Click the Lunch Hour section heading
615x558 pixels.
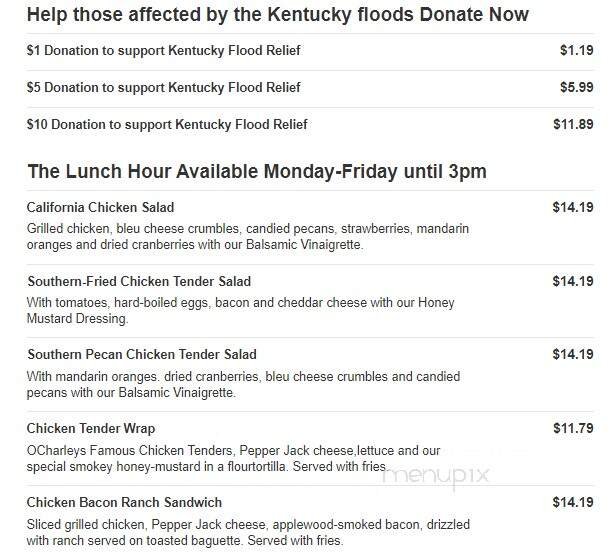pyautogui.click(x=257, y=171)
